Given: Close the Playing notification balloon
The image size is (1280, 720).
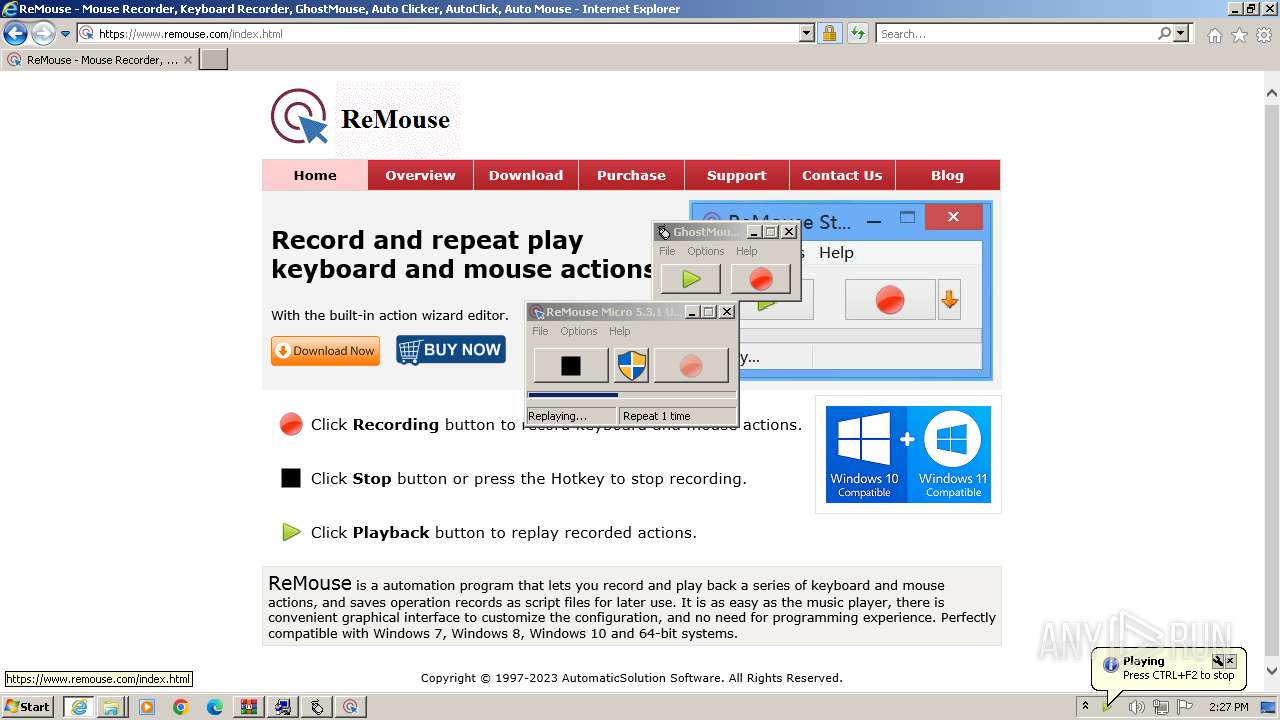Looking at the screenshot, I should [x=1230, y=661].
